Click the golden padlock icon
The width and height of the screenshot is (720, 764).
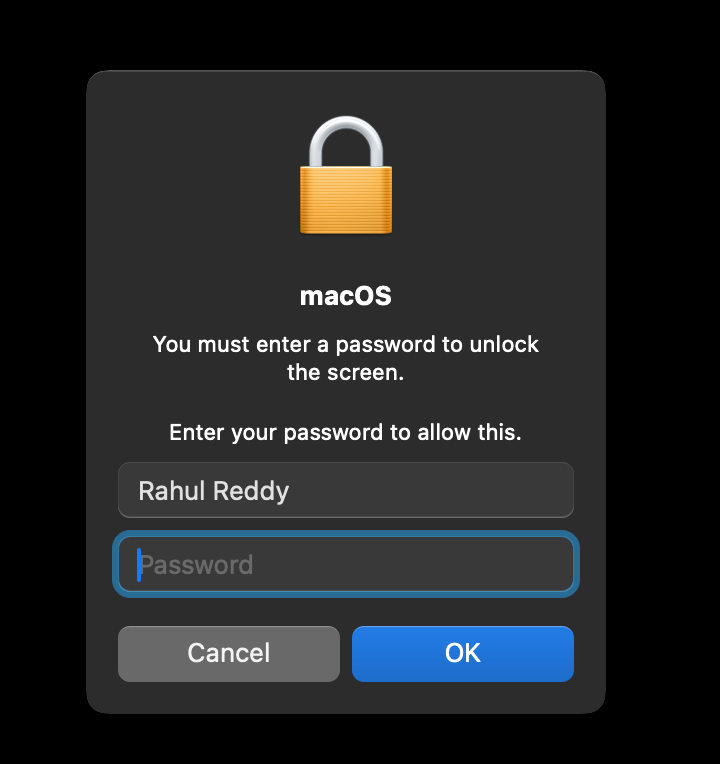tap(346, 175)
